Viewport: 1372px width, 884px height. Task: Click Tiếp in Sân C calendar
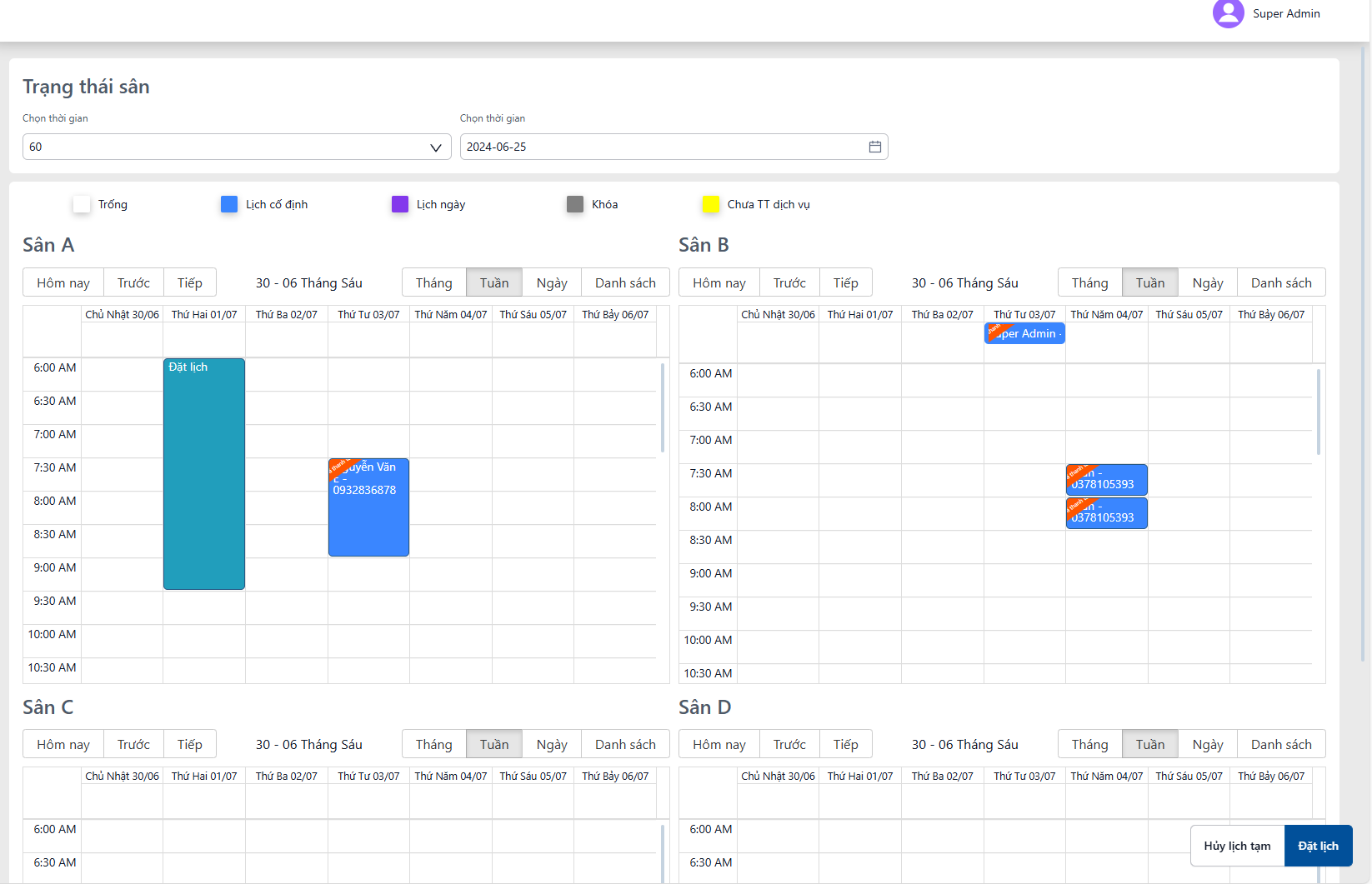click(x=190, y=744)
